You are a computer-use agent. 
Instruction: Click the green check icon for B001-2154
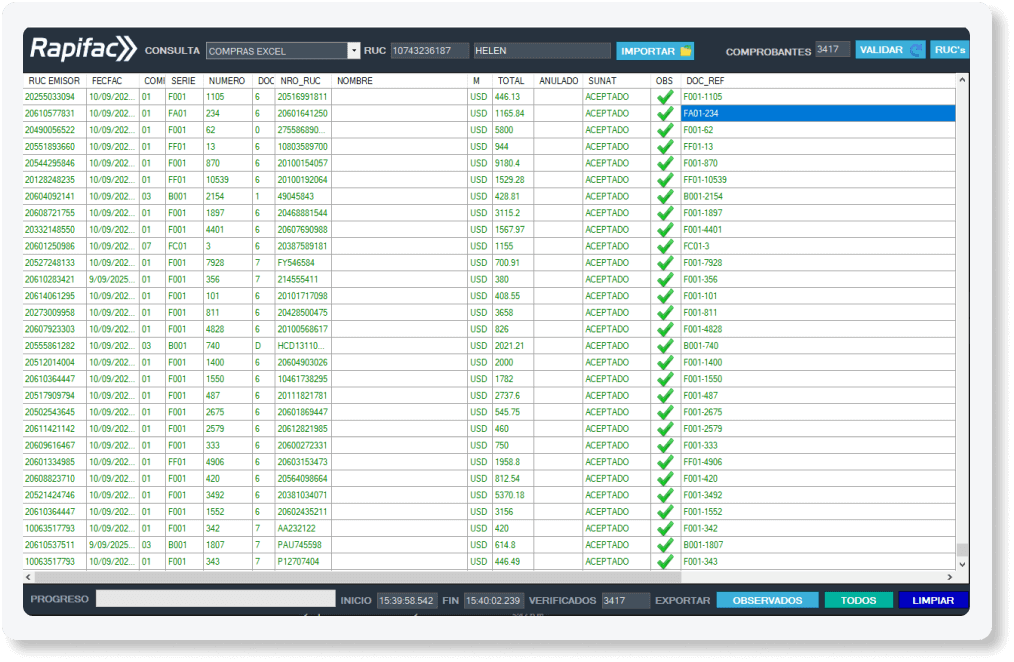(x=665, y=197)
